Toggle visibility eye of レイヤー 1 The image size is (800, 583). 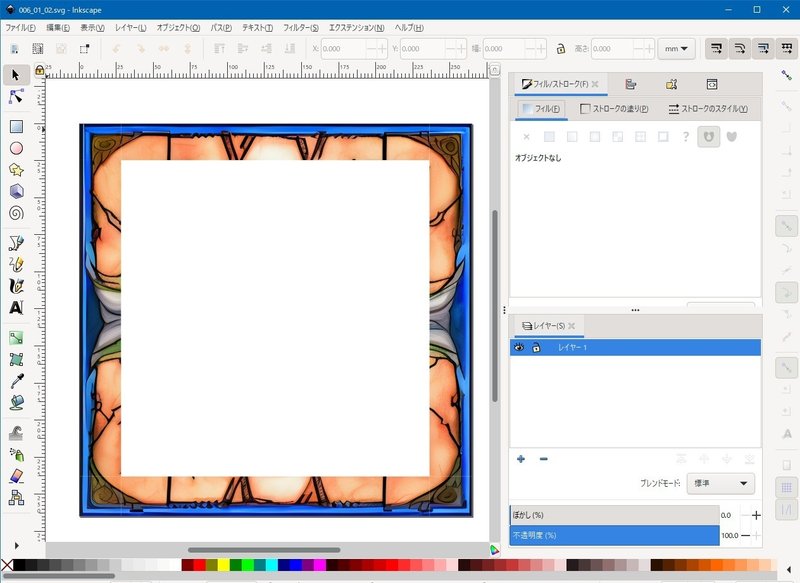tap(519, 347)
